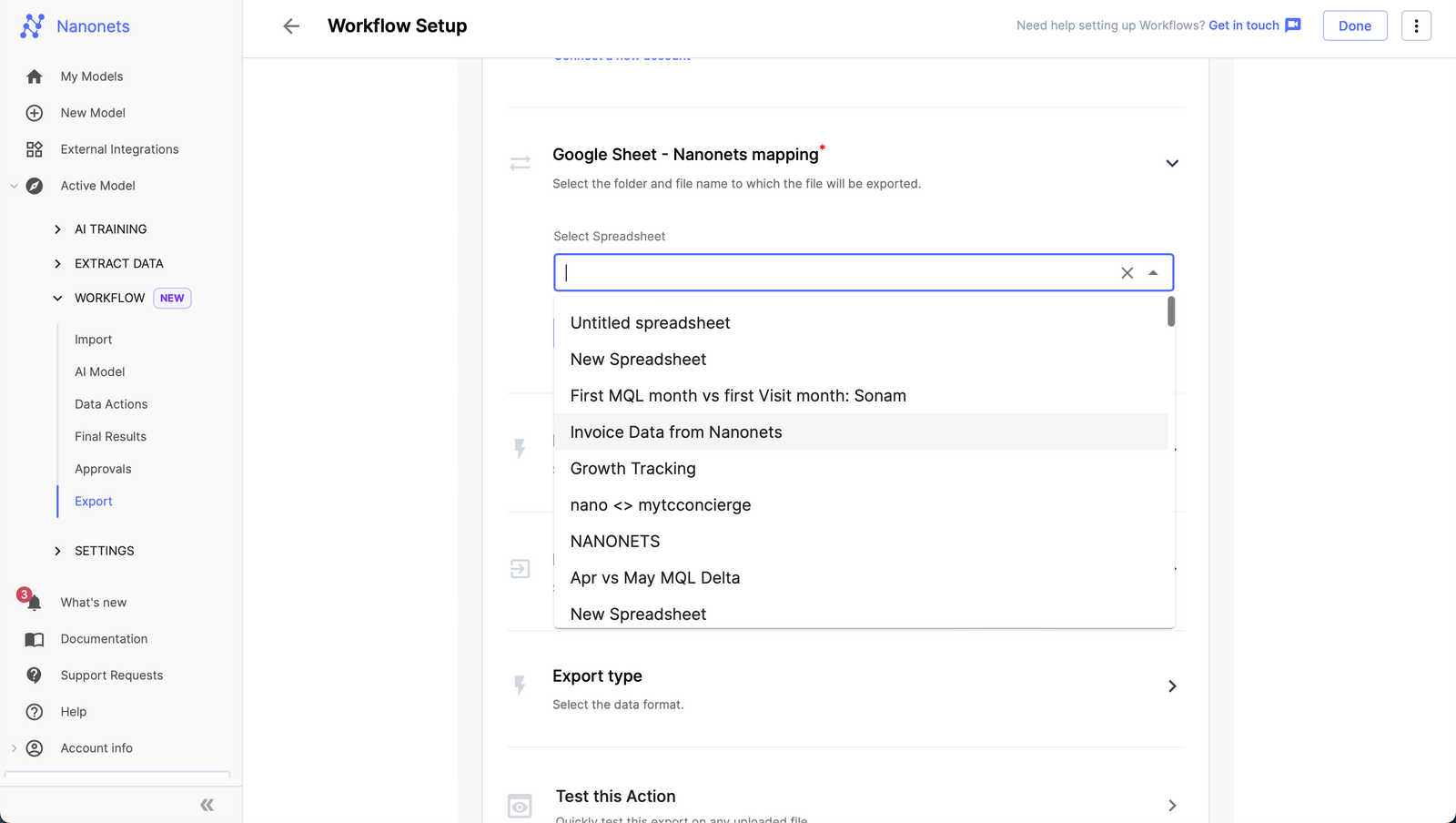Screen dimensions: 1456x823
Task: Click the New Model plus icon
Action: point(35,113)
